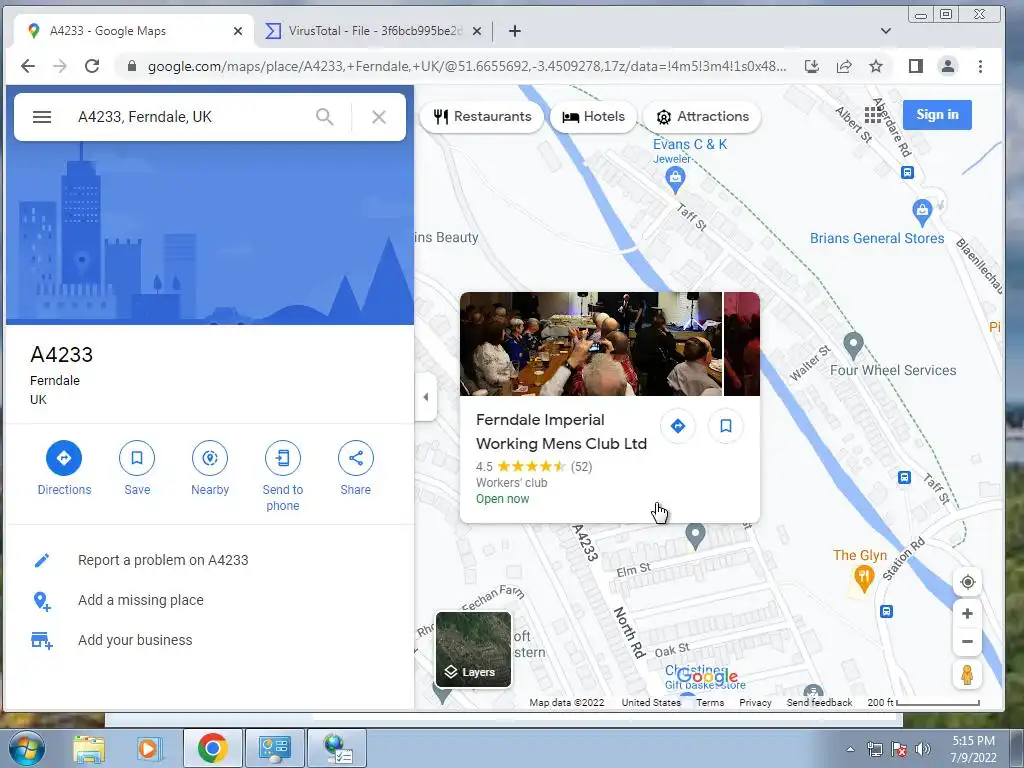Click the Send to phone icon

click(x=283, y=458)
